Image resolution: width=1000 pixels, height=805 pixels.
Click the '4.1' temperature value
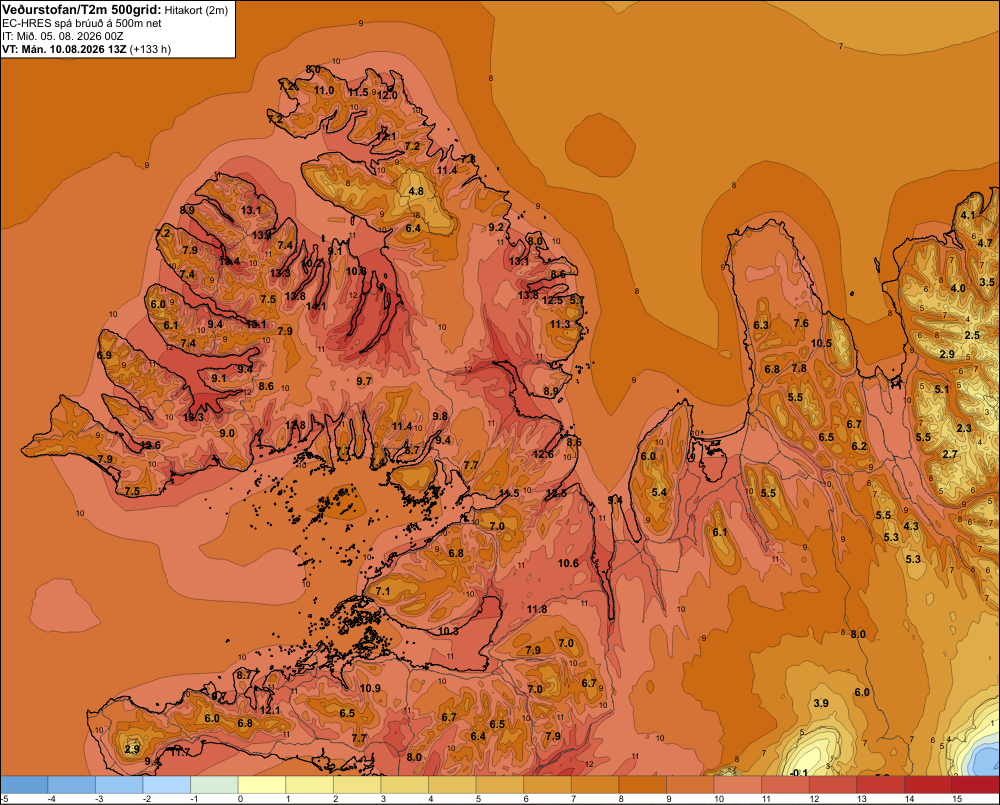pyautogui.click(x=968, y=215)
